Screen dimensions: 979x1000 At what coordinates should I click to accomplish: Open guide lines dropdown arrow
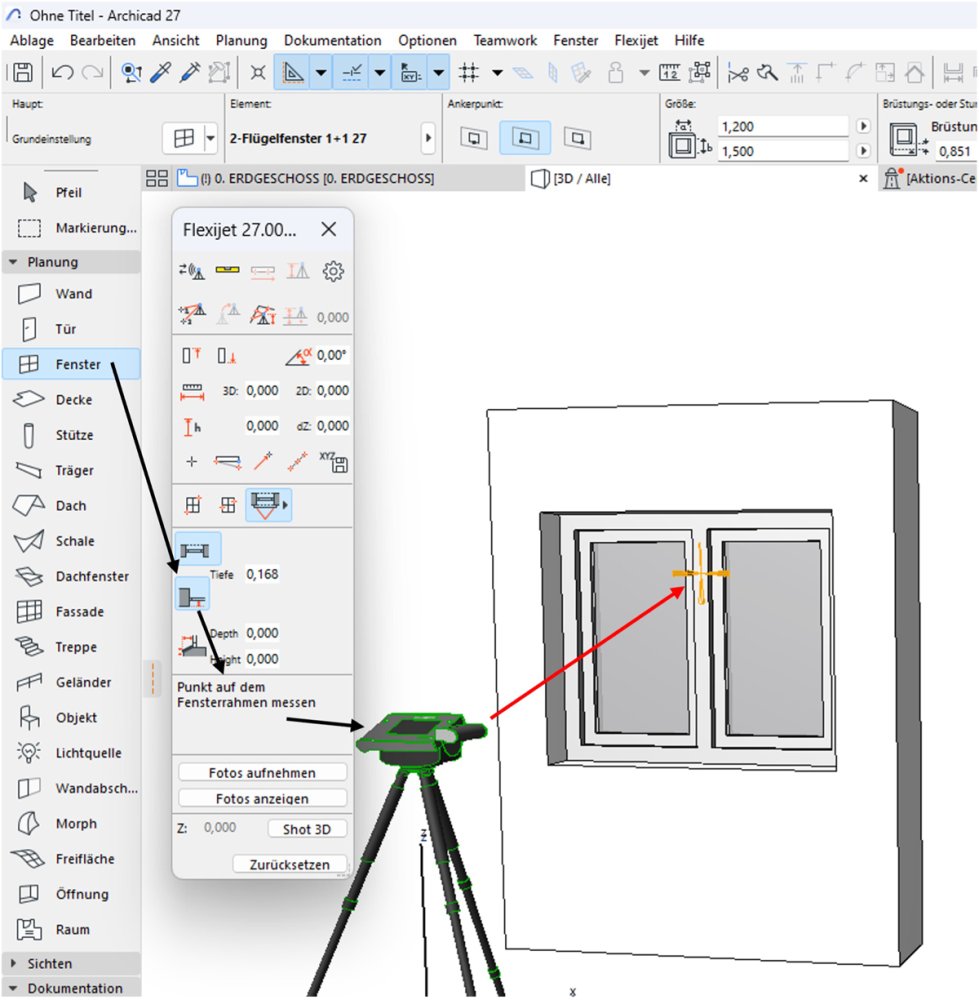pyautogui.click(x=321, y=72)
